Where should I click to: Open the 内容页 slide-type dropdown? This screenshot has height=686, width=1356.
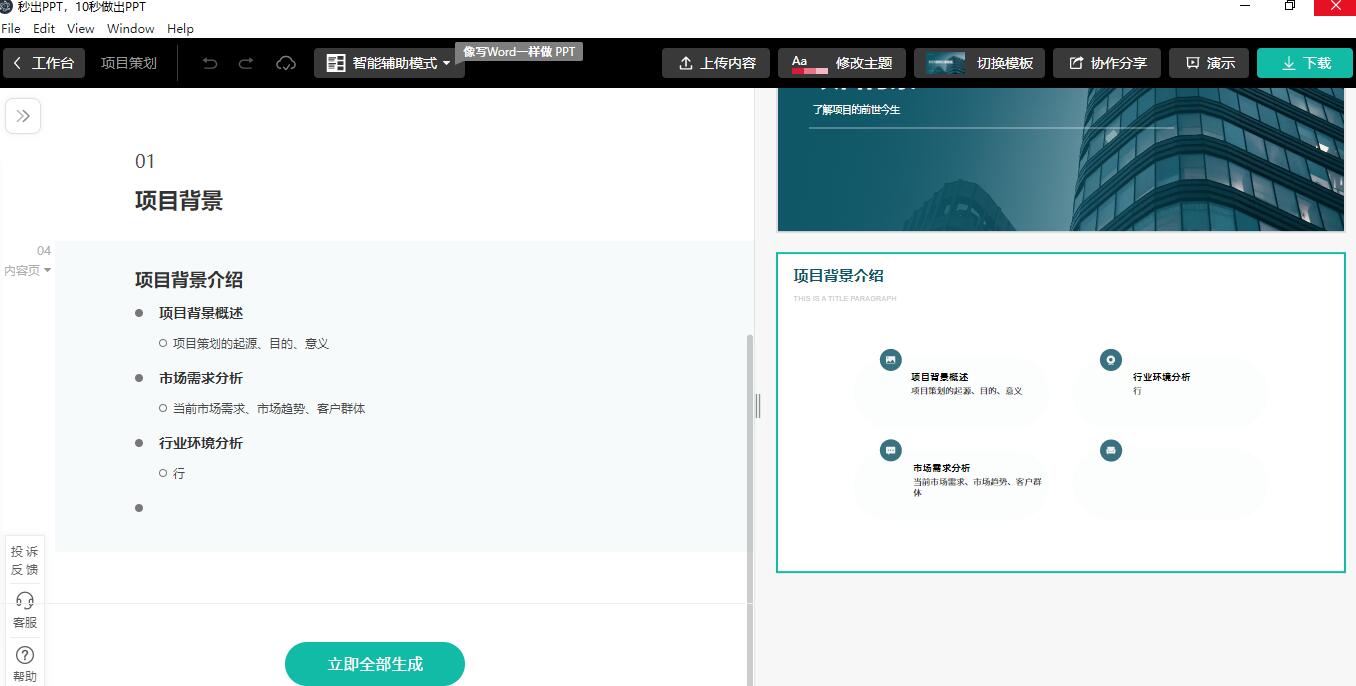pyautogui.click(x=27, y=270)
